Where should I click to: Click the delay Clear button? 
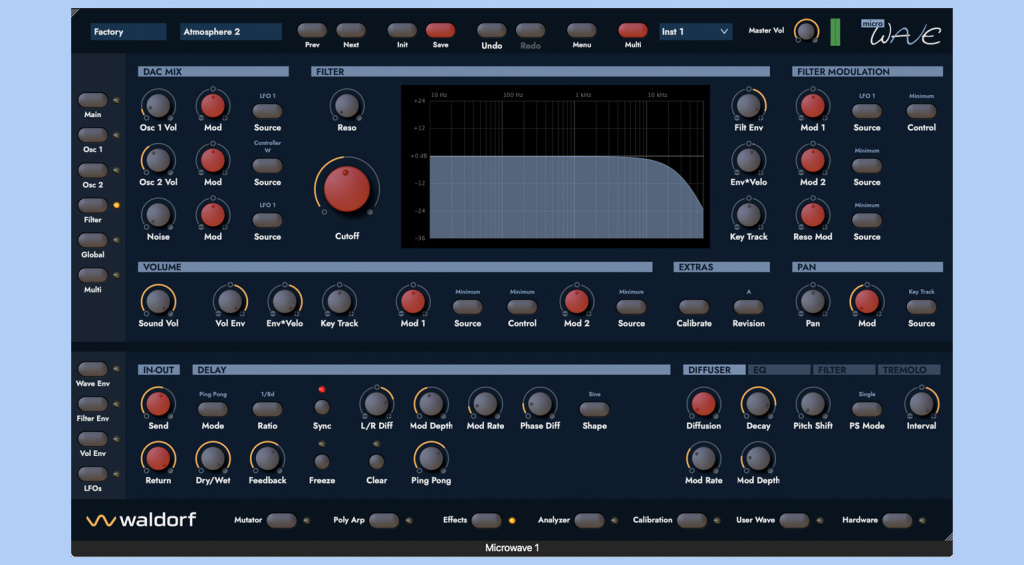376,462
